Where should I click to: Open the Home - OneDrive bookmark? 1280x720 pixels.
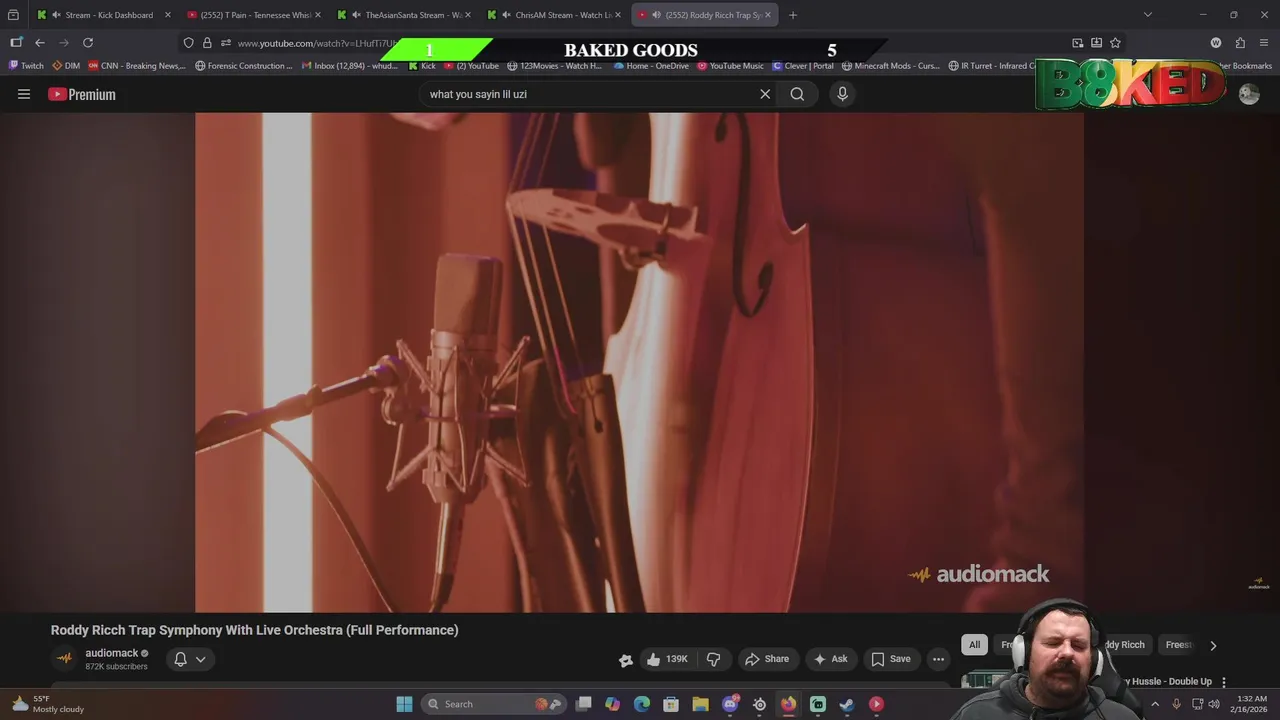click(x=651, y=66)
